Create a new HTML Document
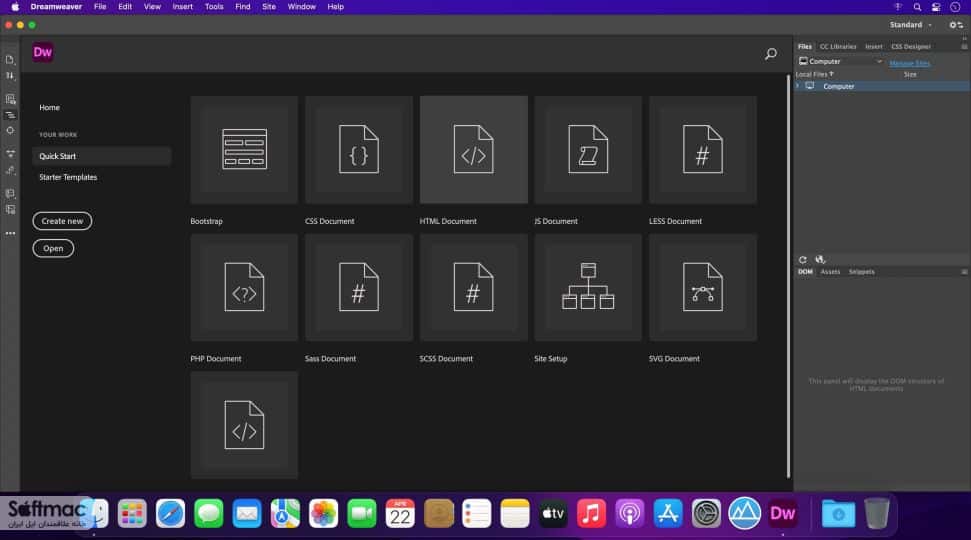This screenshot has height=540, width=971. pos(474,149)
